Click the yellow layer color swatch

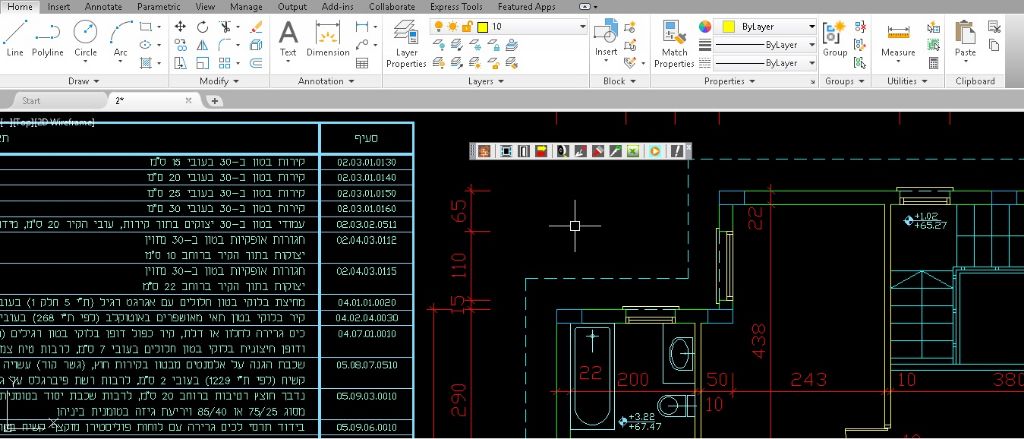[x=481, y=27]
